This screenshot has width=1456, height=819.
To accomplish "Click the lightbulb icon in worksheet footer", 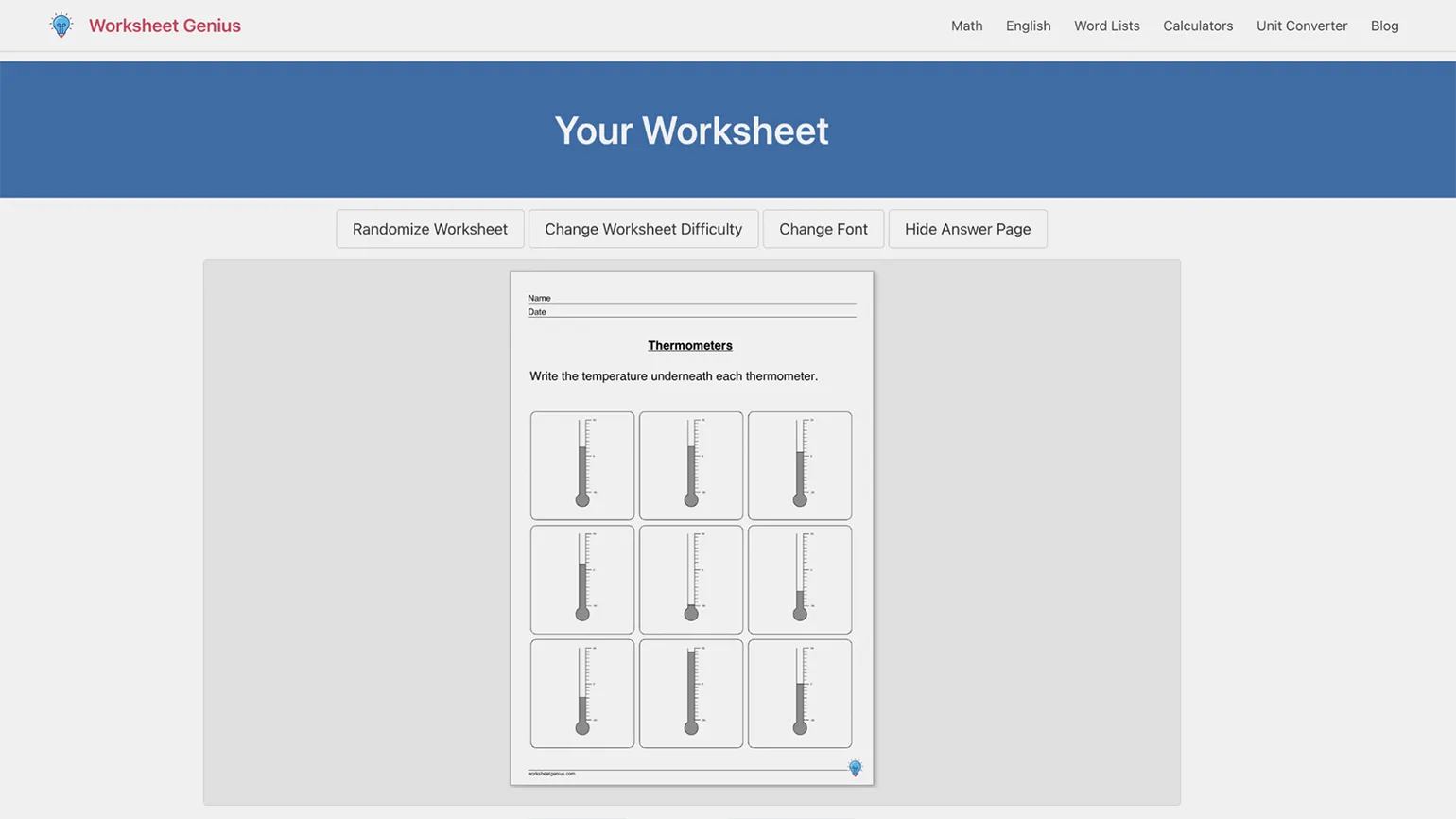I will 855,768.
